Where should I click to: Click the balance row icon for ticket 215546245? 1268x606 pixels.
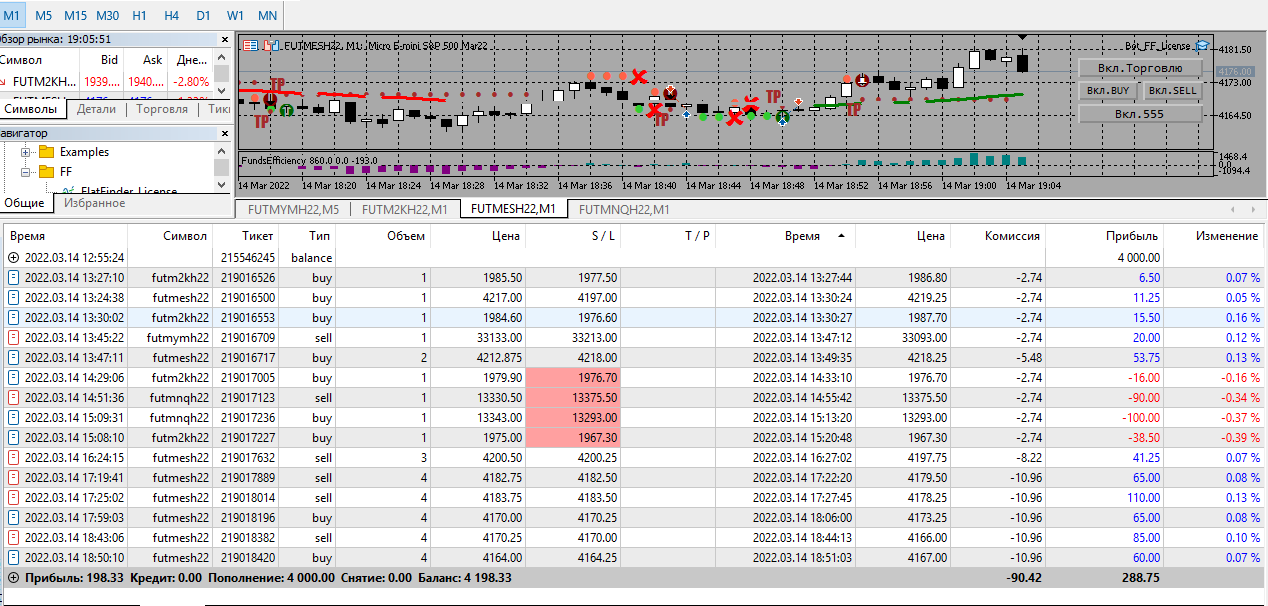13,257
